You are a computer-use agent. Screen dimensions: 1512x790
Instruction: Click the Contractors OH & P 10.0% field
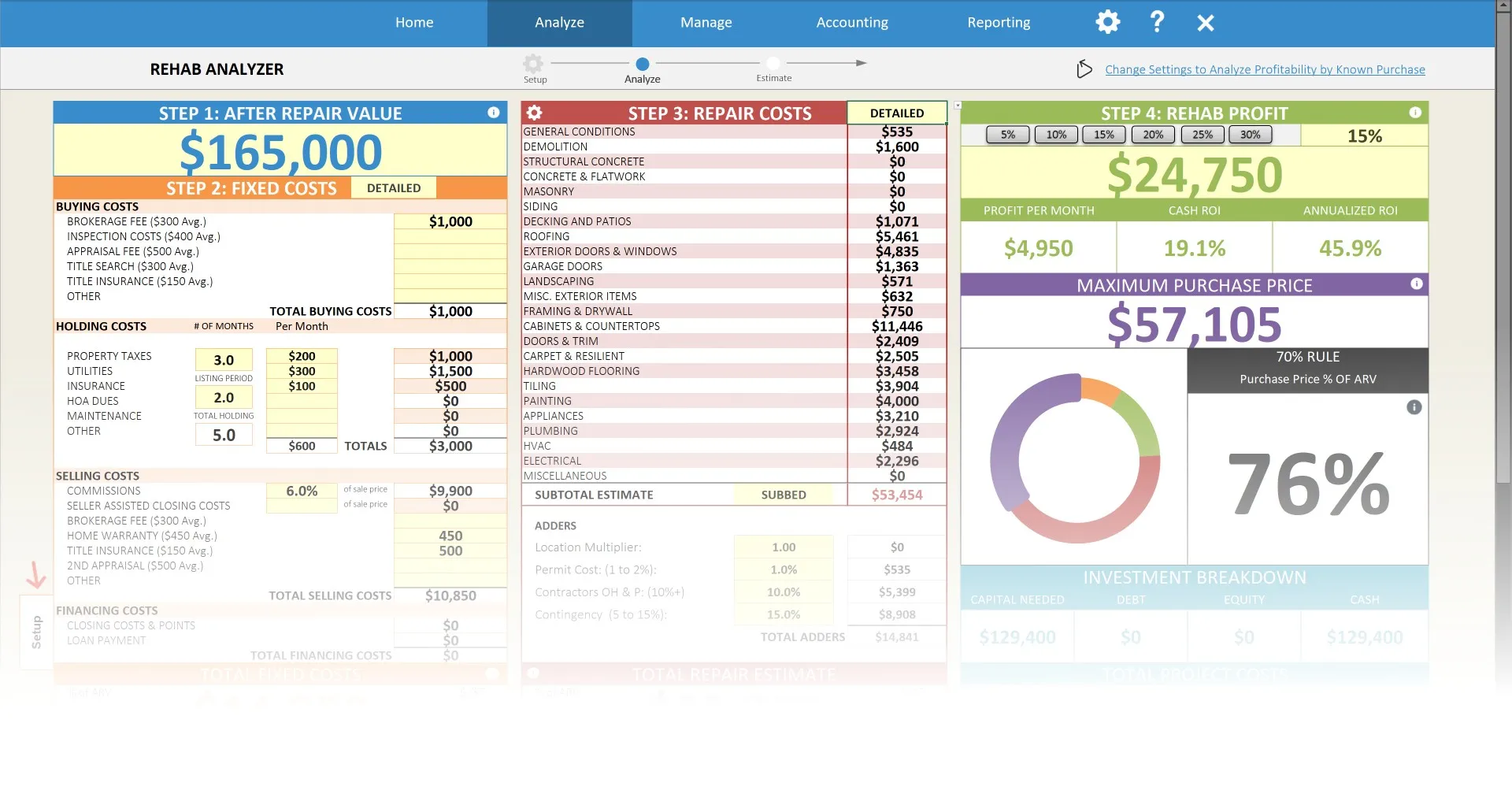[x=784, y=592]
